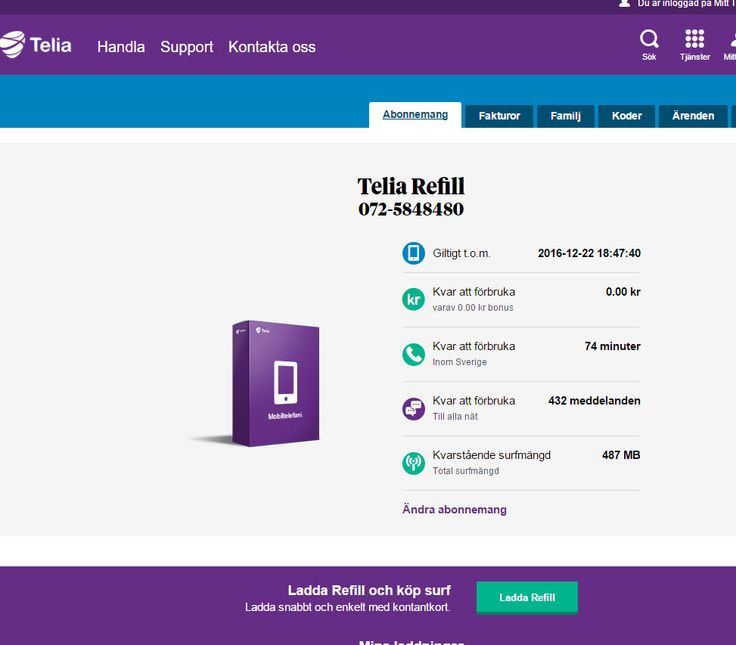Switch to the Fakturor tab
The image size is (736, 645).
pyautogui.click(x=499, y=116)
